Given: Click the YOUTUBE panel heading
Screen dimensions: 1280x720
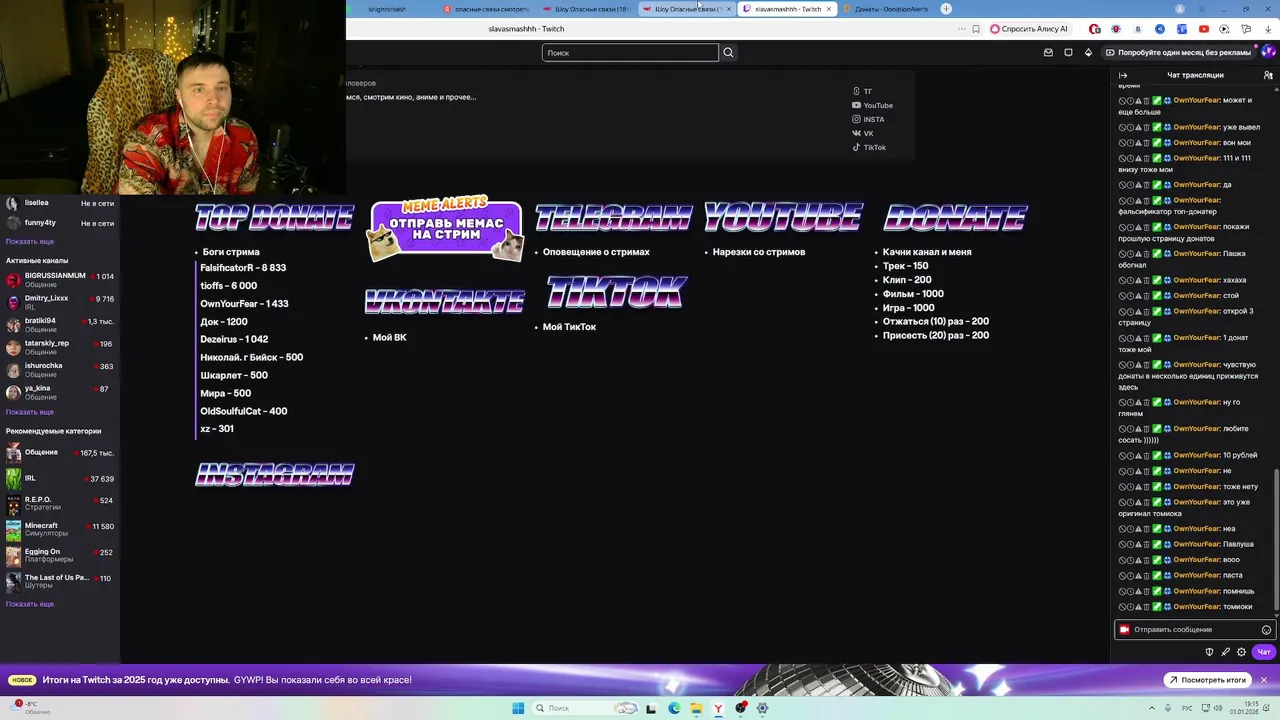Looking at the screenshot, I should 783,217.
